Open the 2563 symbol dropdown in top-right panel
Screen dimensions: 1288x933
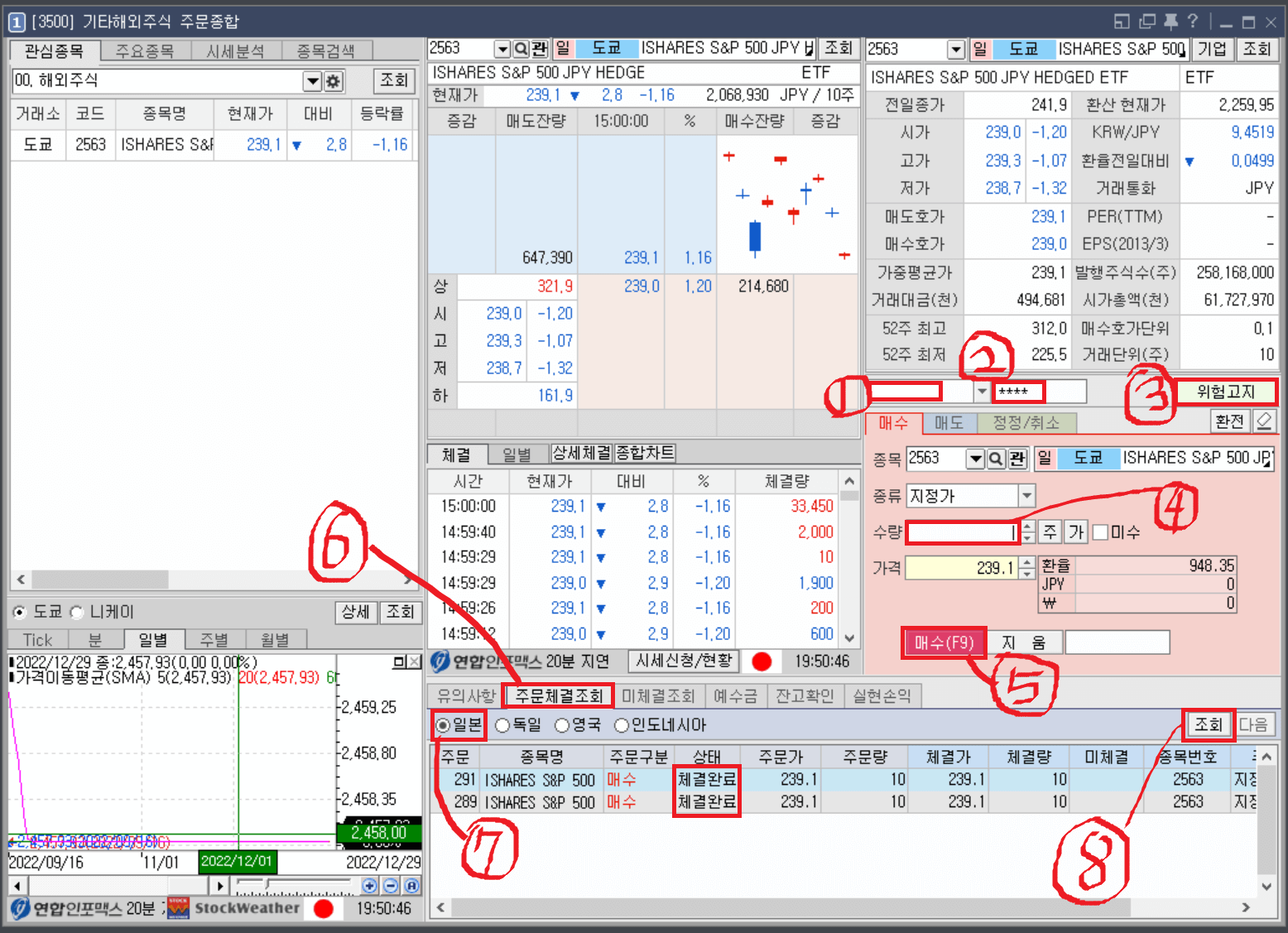coord(956,49)
